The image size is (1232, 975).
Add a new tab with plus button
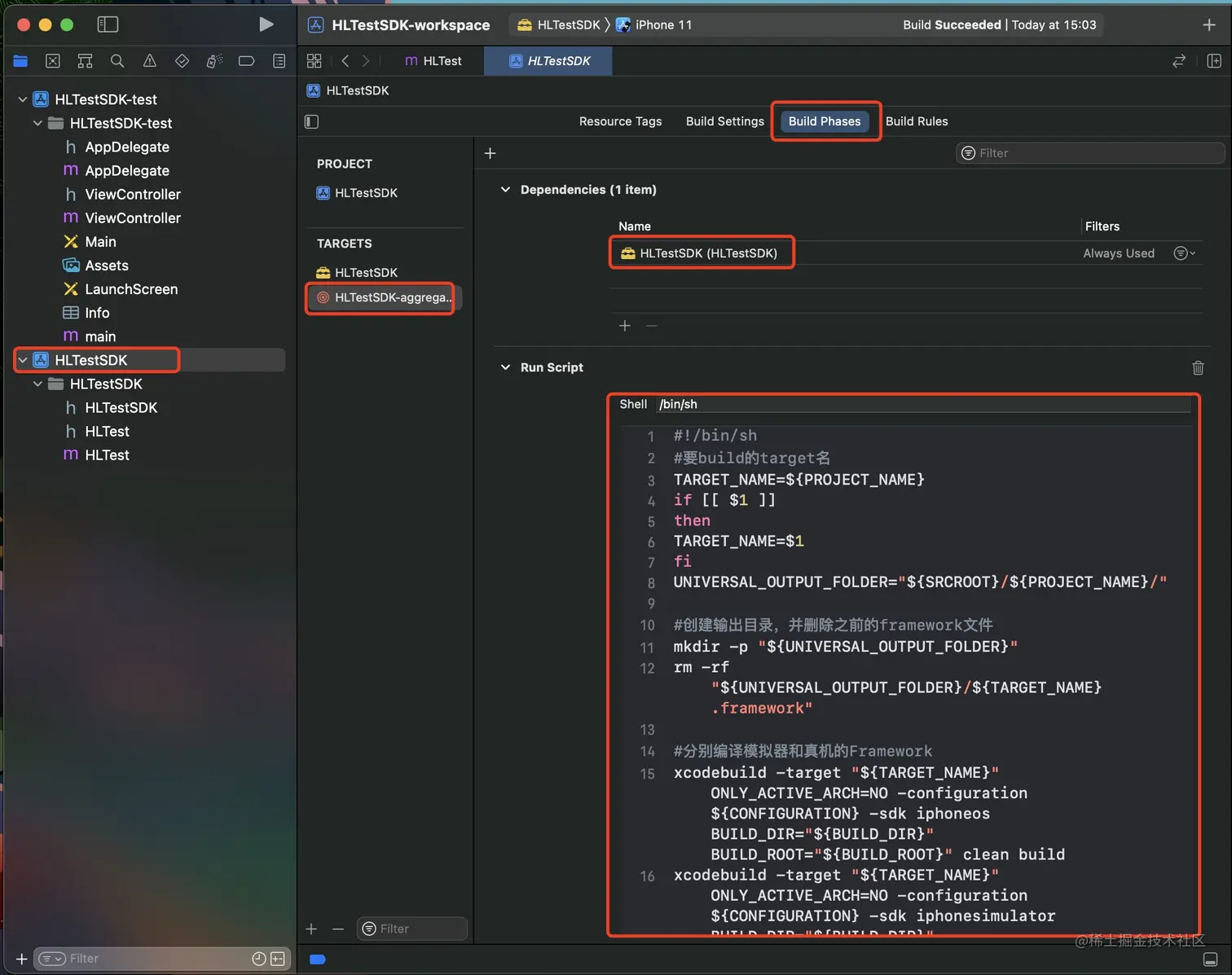point(1209,25)
